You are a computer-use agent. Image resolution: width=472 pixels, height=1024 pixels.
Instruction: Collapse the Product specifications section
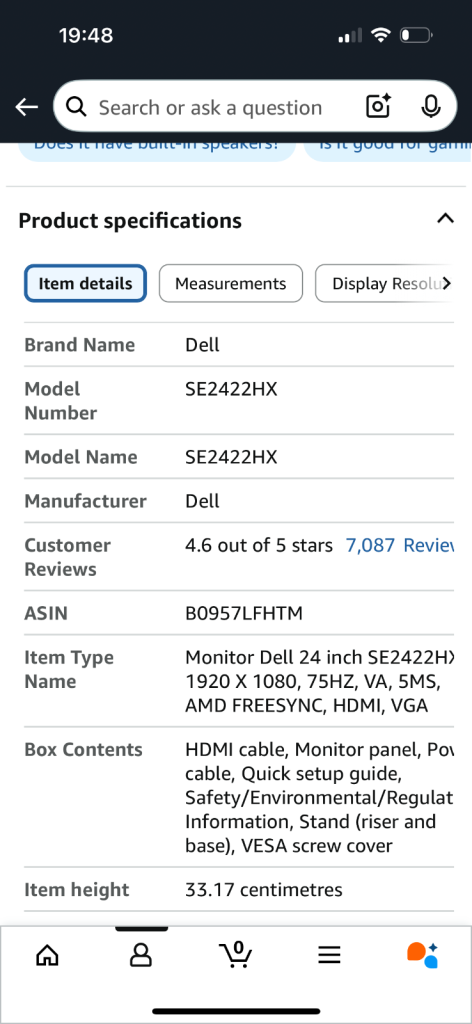[x=445, y=219]
